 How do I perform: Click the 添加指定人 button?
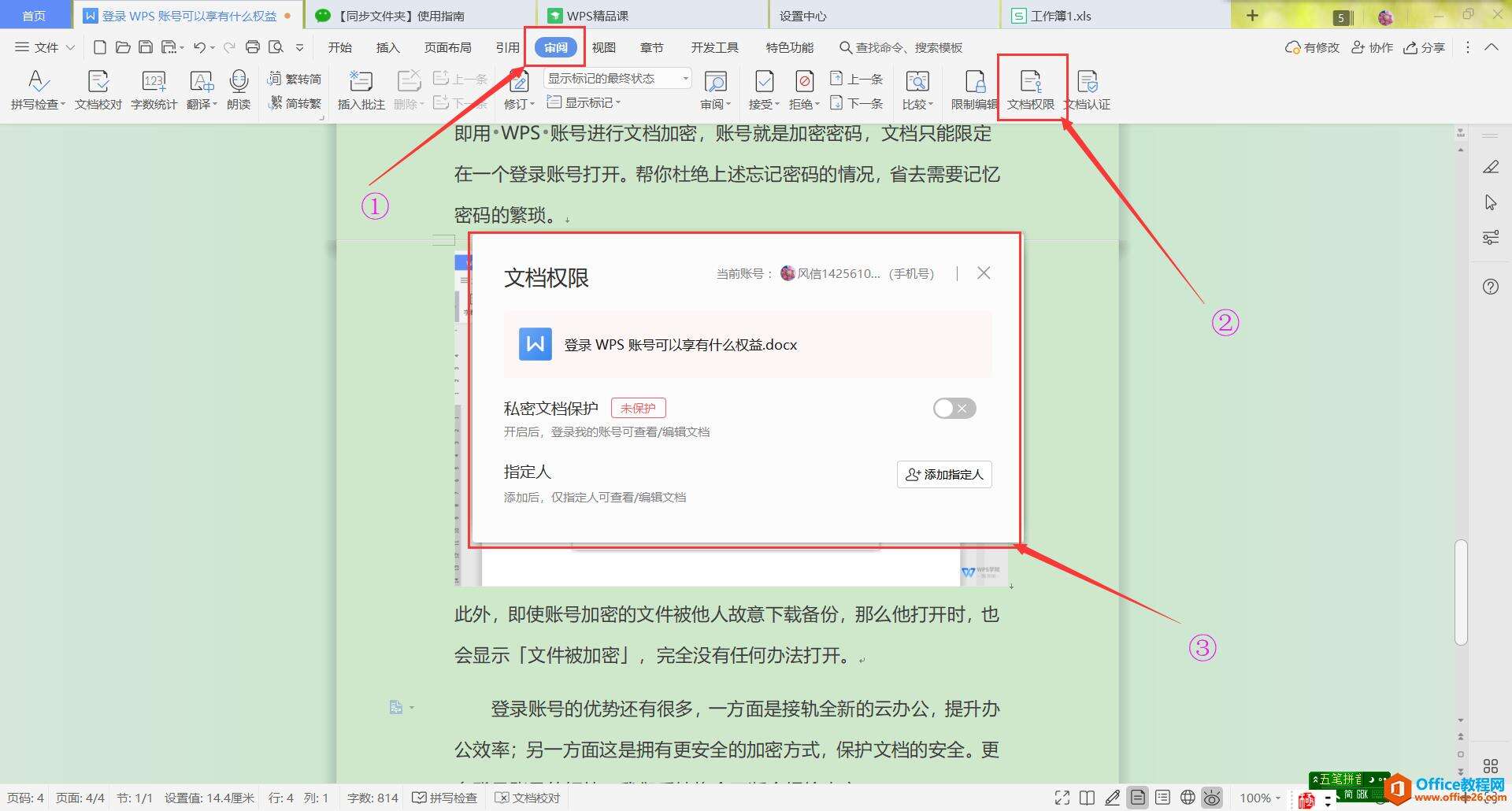coord(944,474)
